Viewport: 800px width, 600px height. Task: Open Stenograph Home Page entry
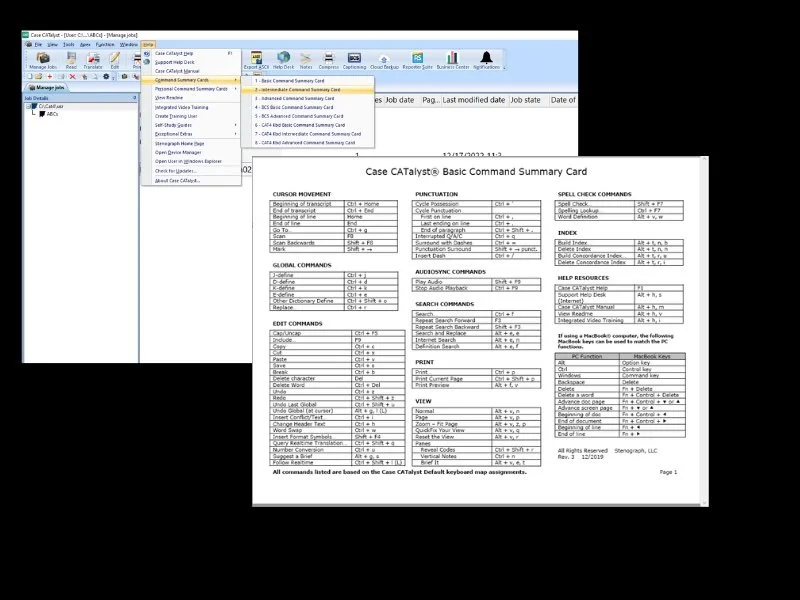[x=191, y=144]
